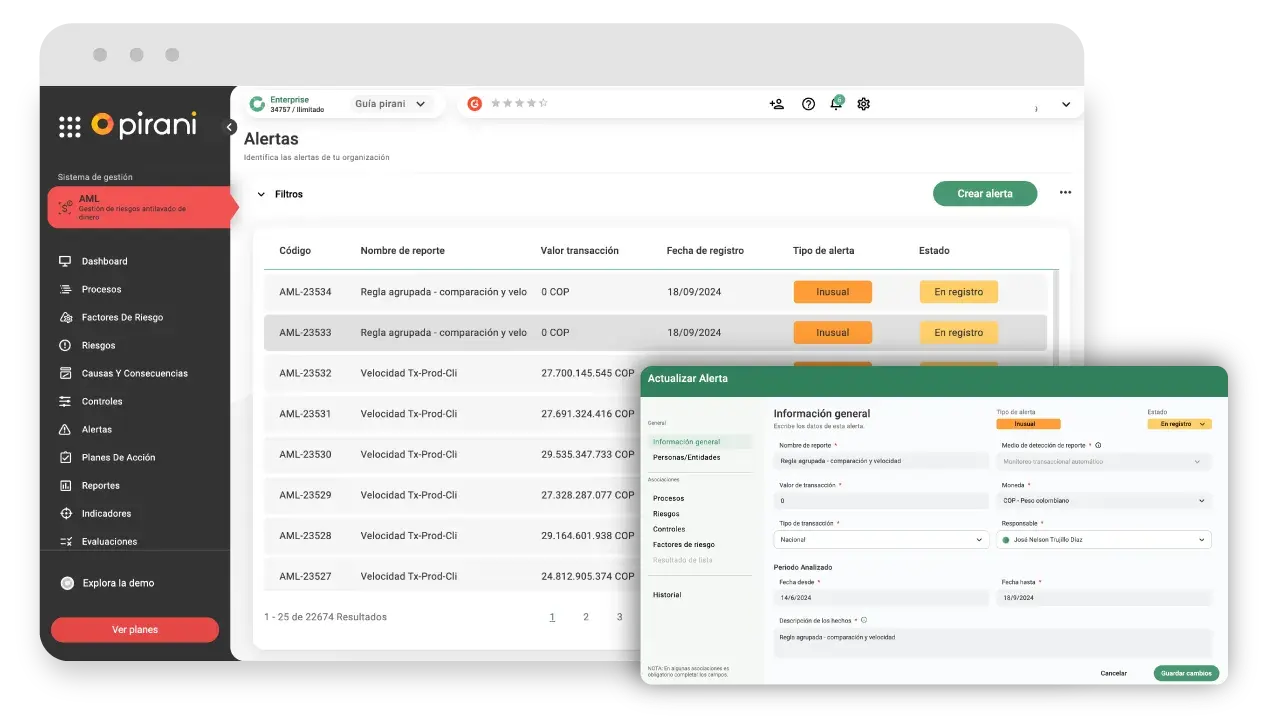The image size is (1280, 720).
Task: Select Alertas in the sidebar menu
Action: 97,429
